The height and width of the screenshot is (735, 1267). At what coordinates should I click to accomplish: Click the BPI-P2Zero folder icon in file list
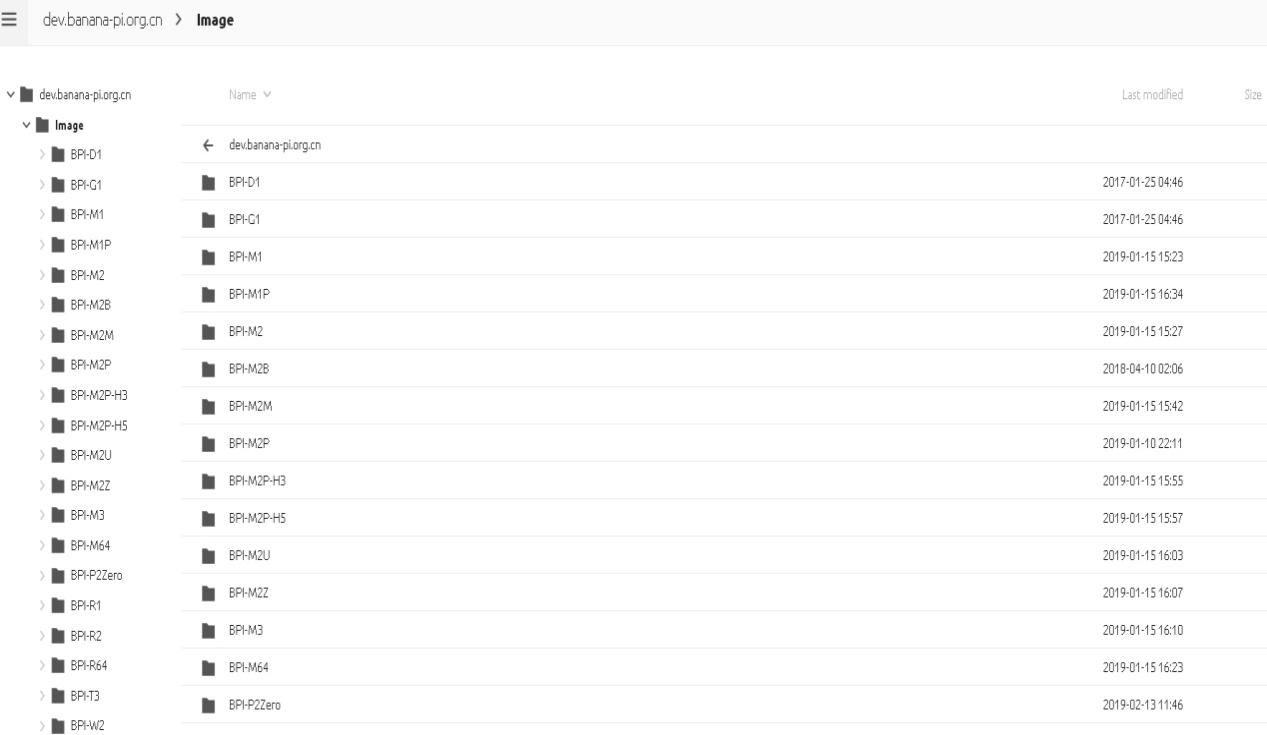[208, 706]
